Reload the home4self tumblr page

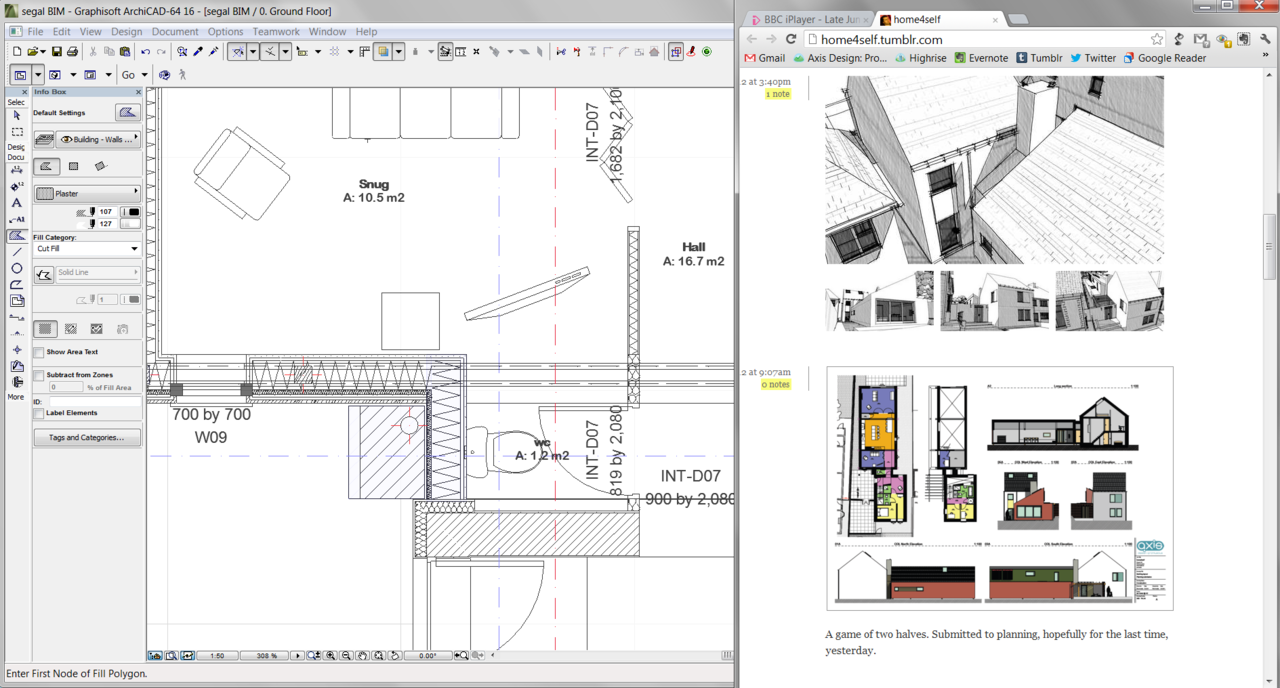coord(790,39)
